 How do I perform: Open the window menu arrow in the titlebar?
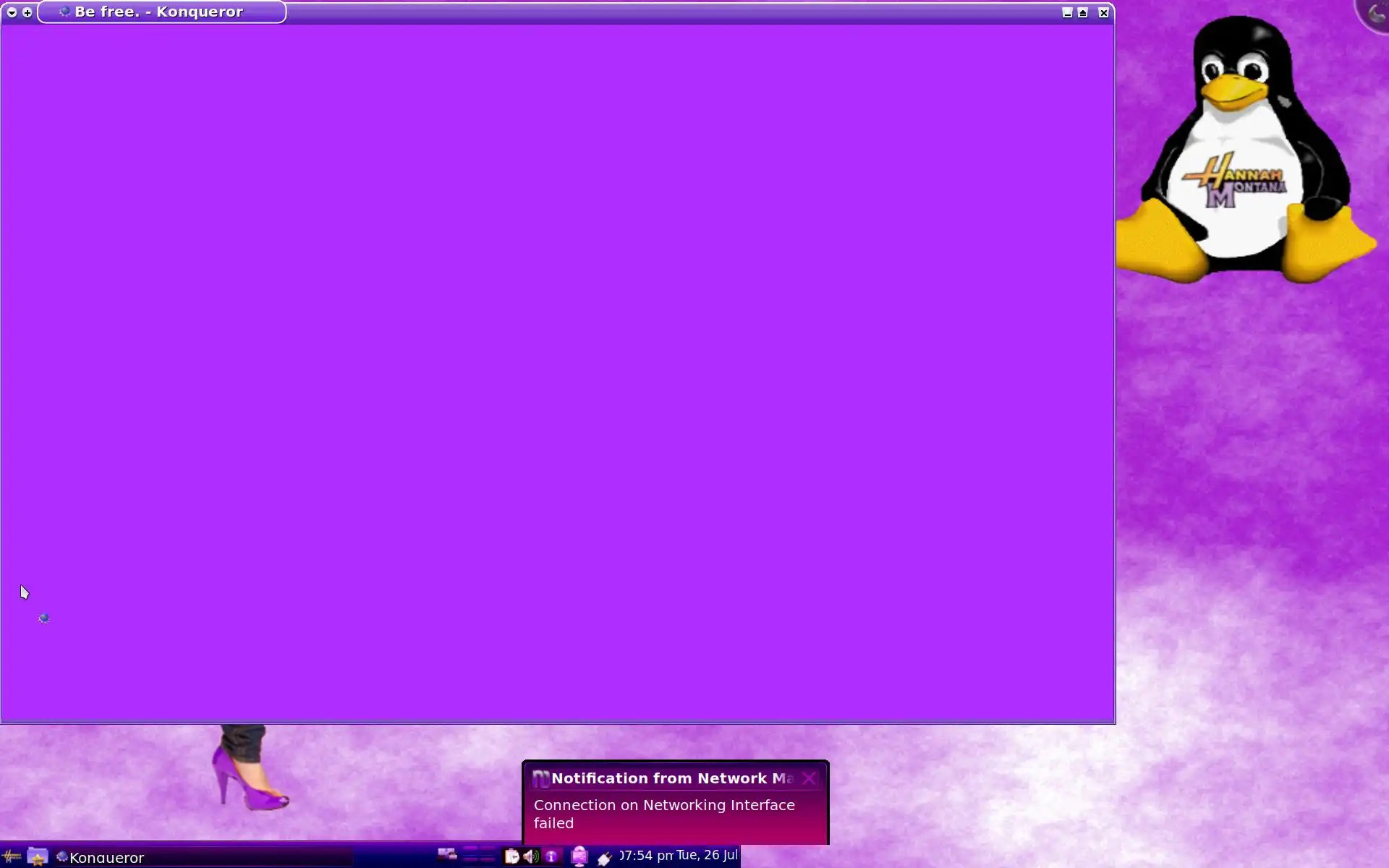(x=12, y=12)
